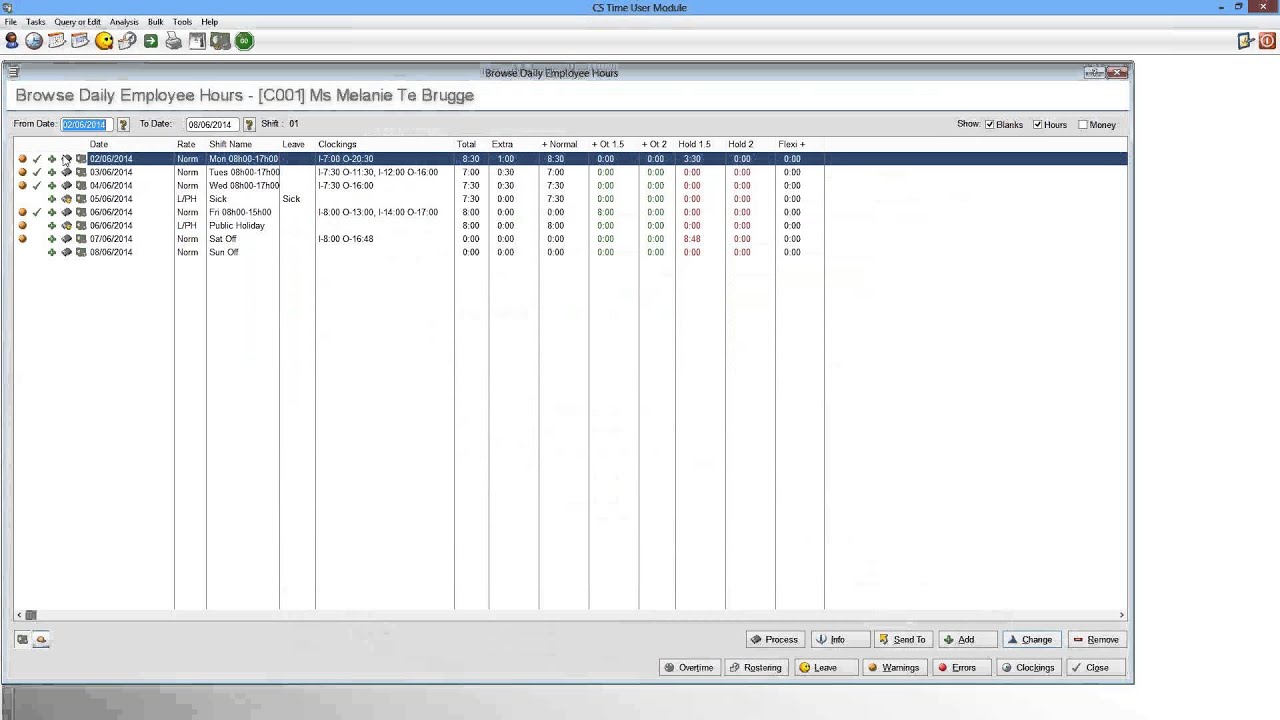Image resolution: width=1280 pixels, height=720 pixels.
Task: Open the Overtime button
Action: 689,668
